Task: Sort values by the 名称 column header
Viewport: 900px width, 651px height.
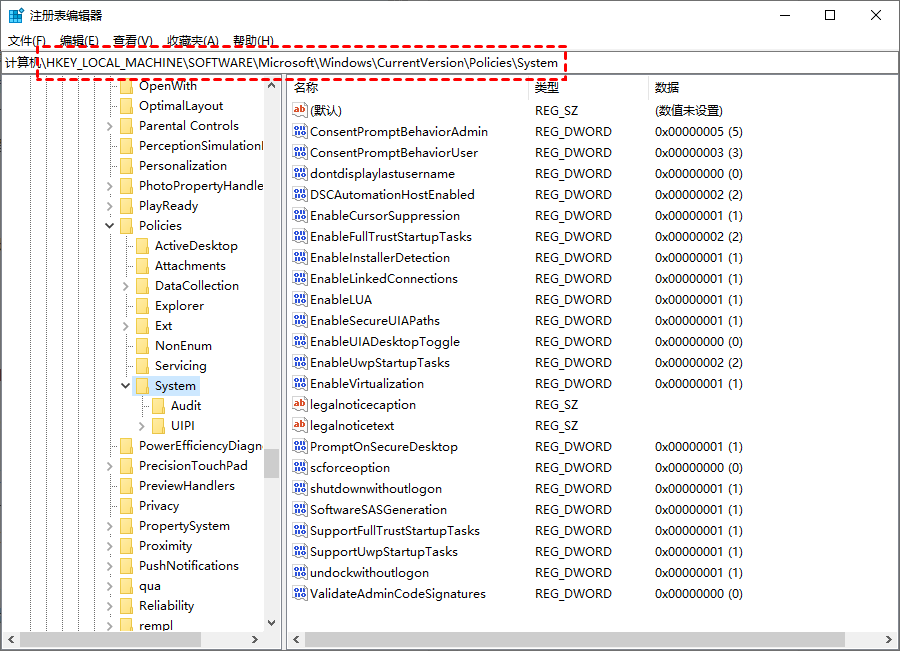Action: 408,87
